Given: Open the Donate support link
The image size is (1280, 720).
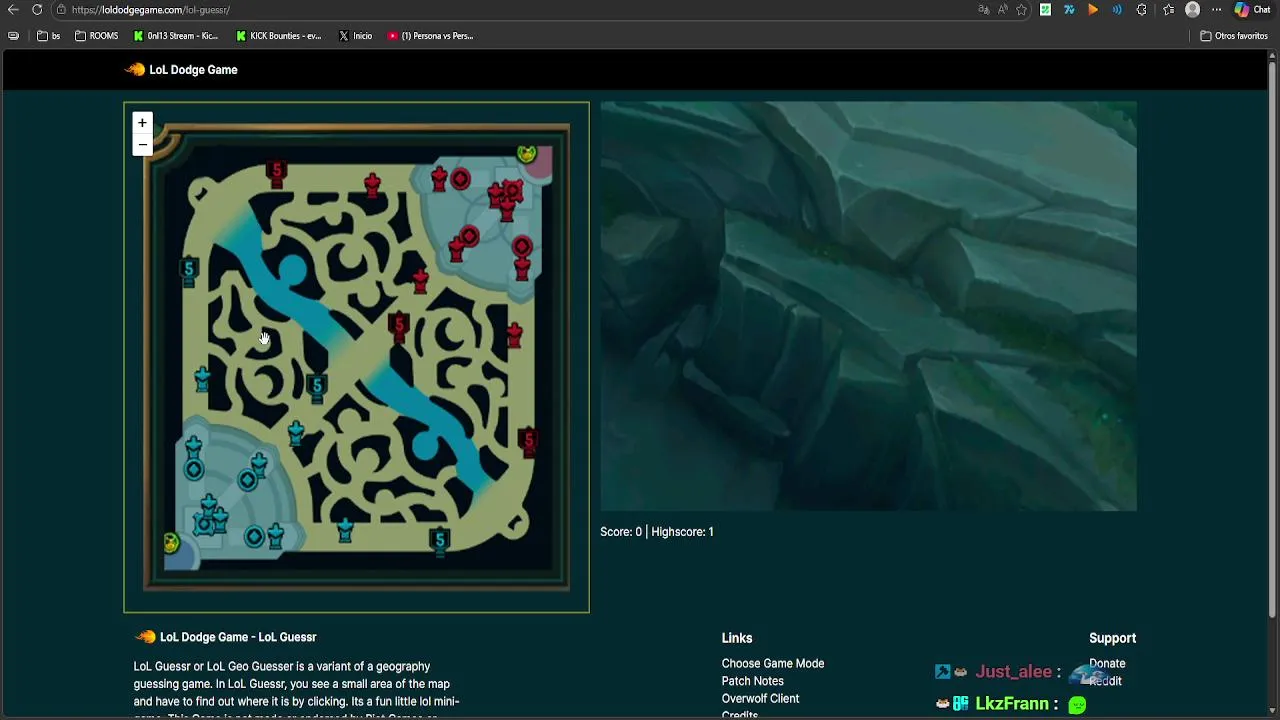Looking at the screenshot, I should point(1107,664).
